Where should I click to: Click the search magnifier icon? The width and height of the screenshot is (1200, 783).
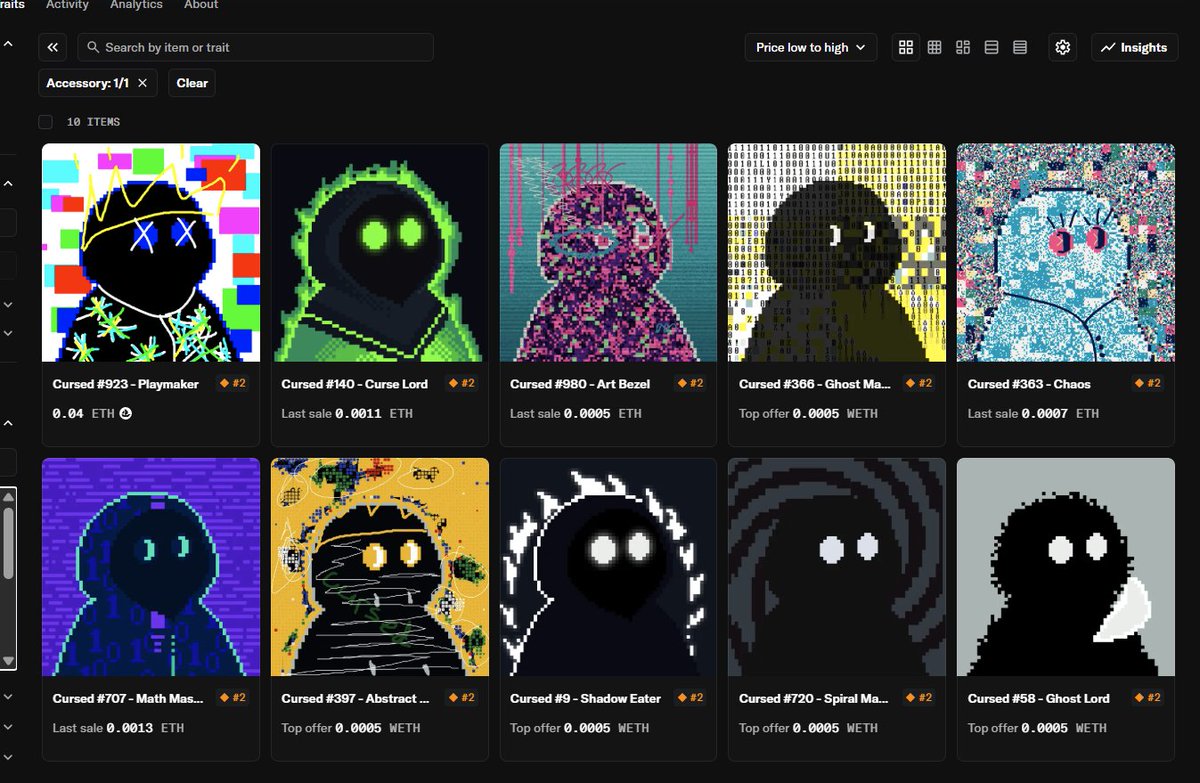point(93,47)
